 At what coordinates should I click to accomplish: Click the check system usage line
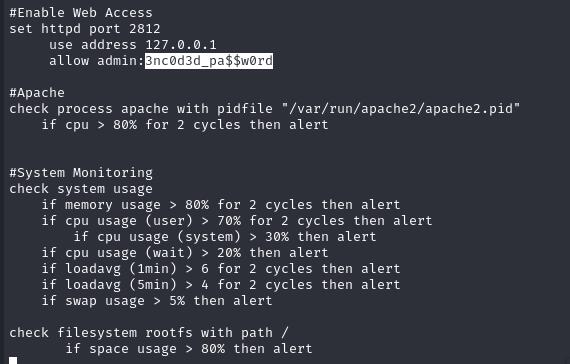click(81, 189)
